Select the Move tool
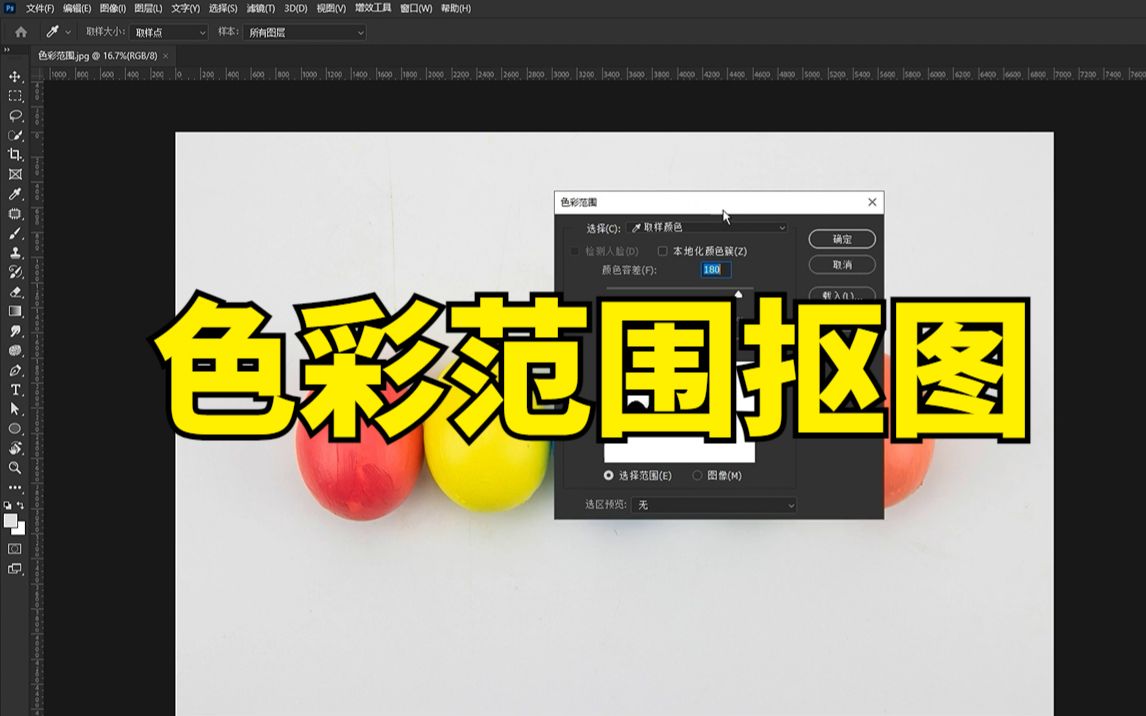The height and width of the screenshot is (716, 1146). (x=15, y=77)
